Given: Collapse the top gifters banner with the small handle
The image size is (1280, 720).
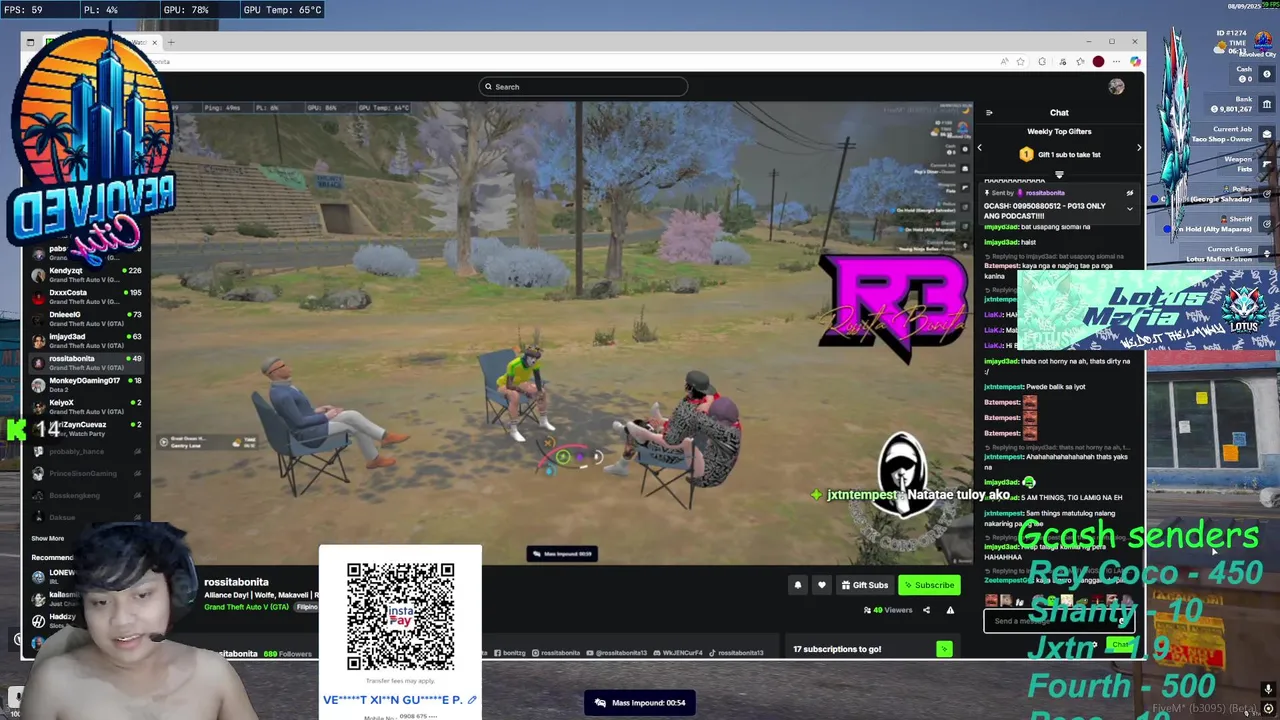Looking at the screenshot, I should (1059, 174).
